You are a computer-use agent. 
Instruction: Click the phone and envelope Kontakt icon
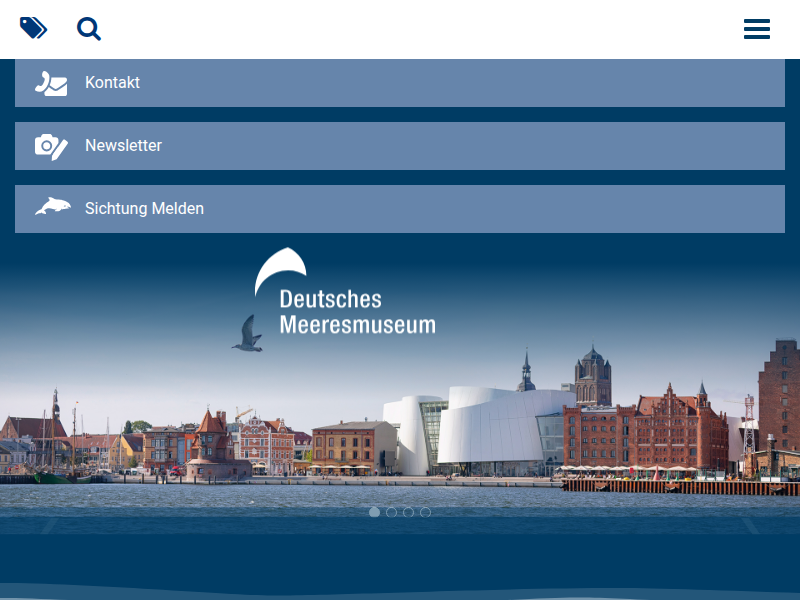[51, 83]
